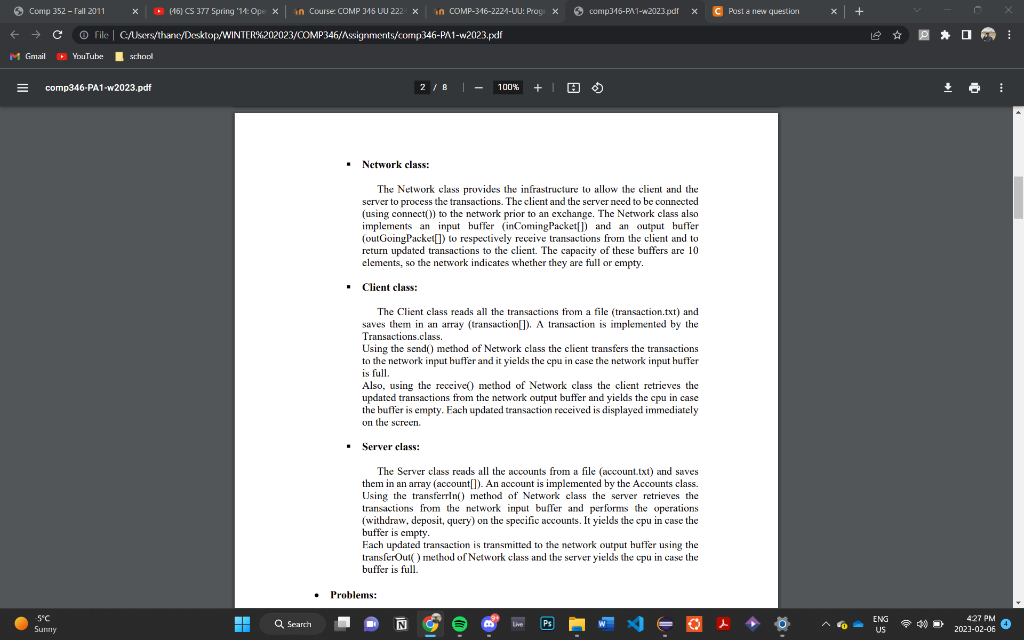Zoom in with the plus button
The width and height of the screenshot is (1024, 640).
pos(537,87)
